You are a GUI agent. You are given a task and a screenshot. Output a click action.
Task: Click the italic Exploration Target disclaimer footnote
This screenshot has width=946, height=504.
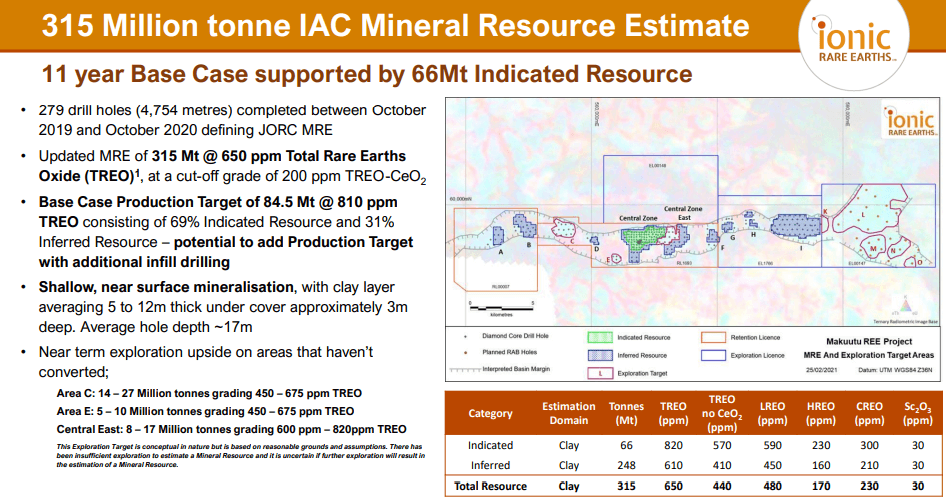pyautogui.click(x=241, y=456)
